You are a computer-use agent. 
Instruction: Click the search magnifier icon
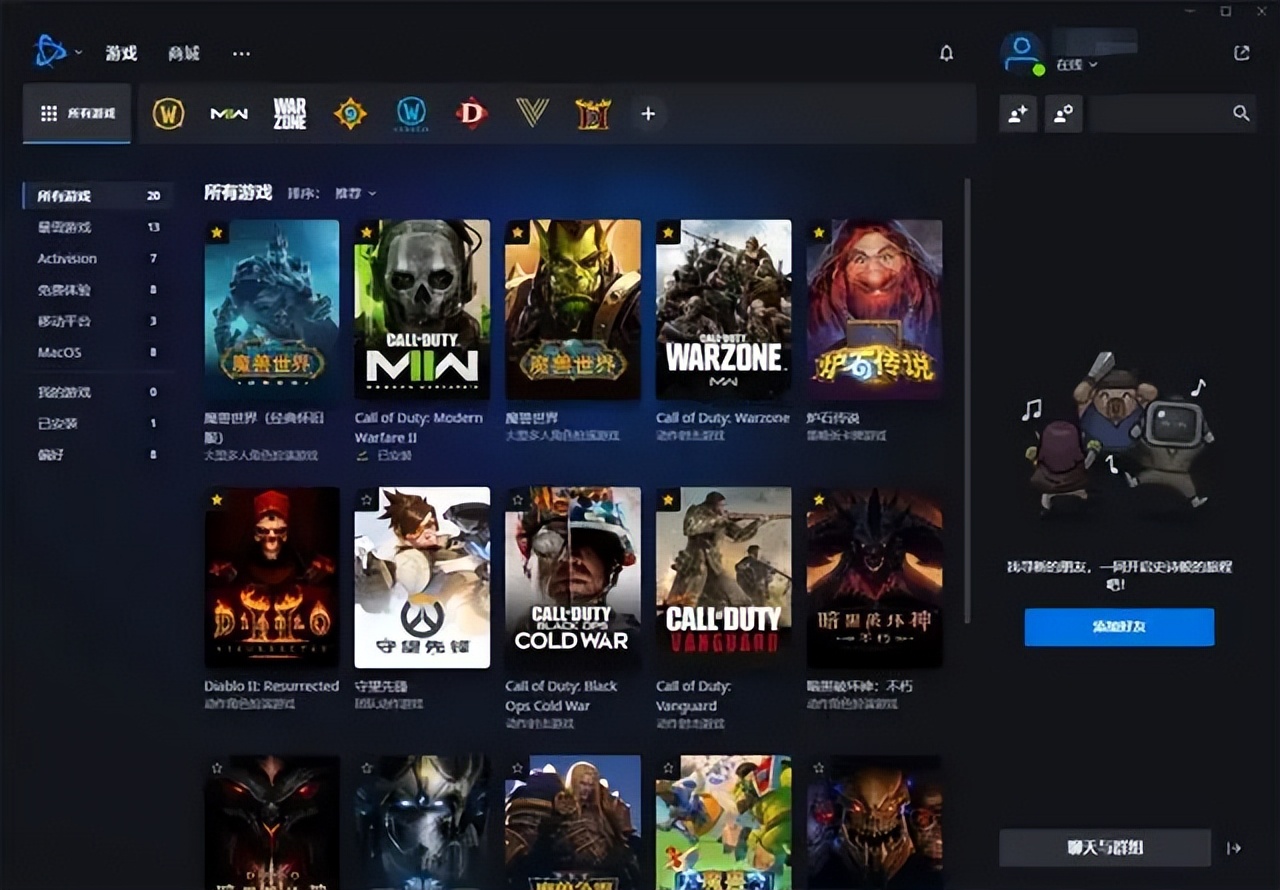coord(1240,114)
